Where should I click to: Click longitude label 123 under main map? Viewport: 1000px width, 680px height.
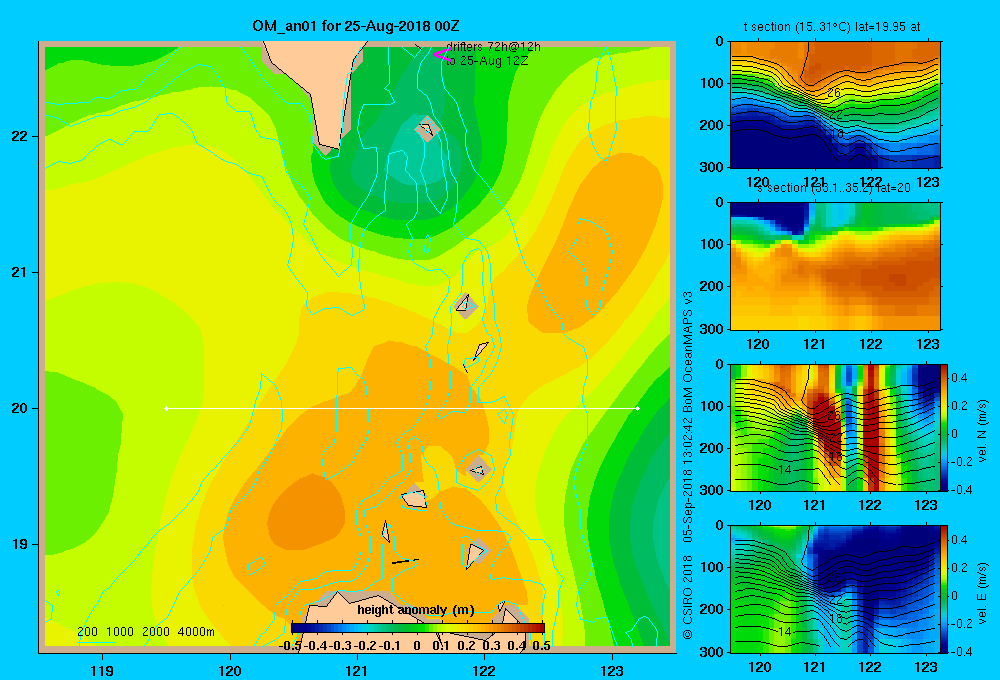[612, 670]
